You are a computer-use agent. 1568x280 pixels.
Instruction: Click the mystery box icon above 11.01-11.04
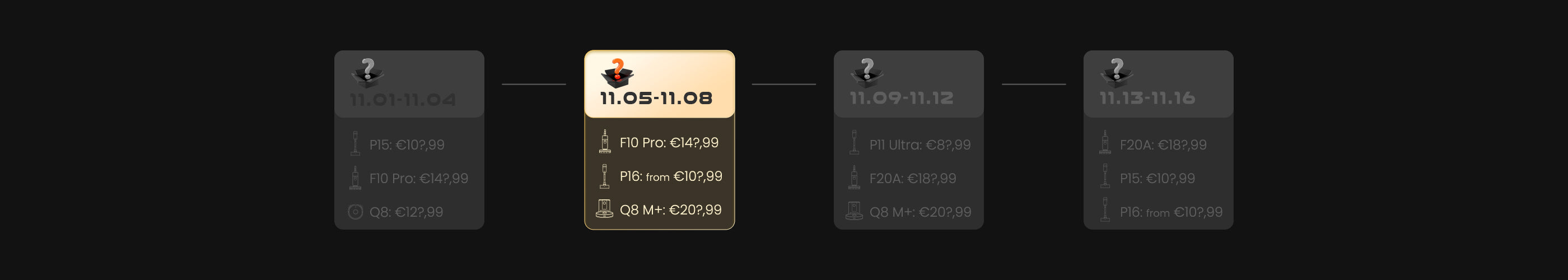(x=368, y=73)
